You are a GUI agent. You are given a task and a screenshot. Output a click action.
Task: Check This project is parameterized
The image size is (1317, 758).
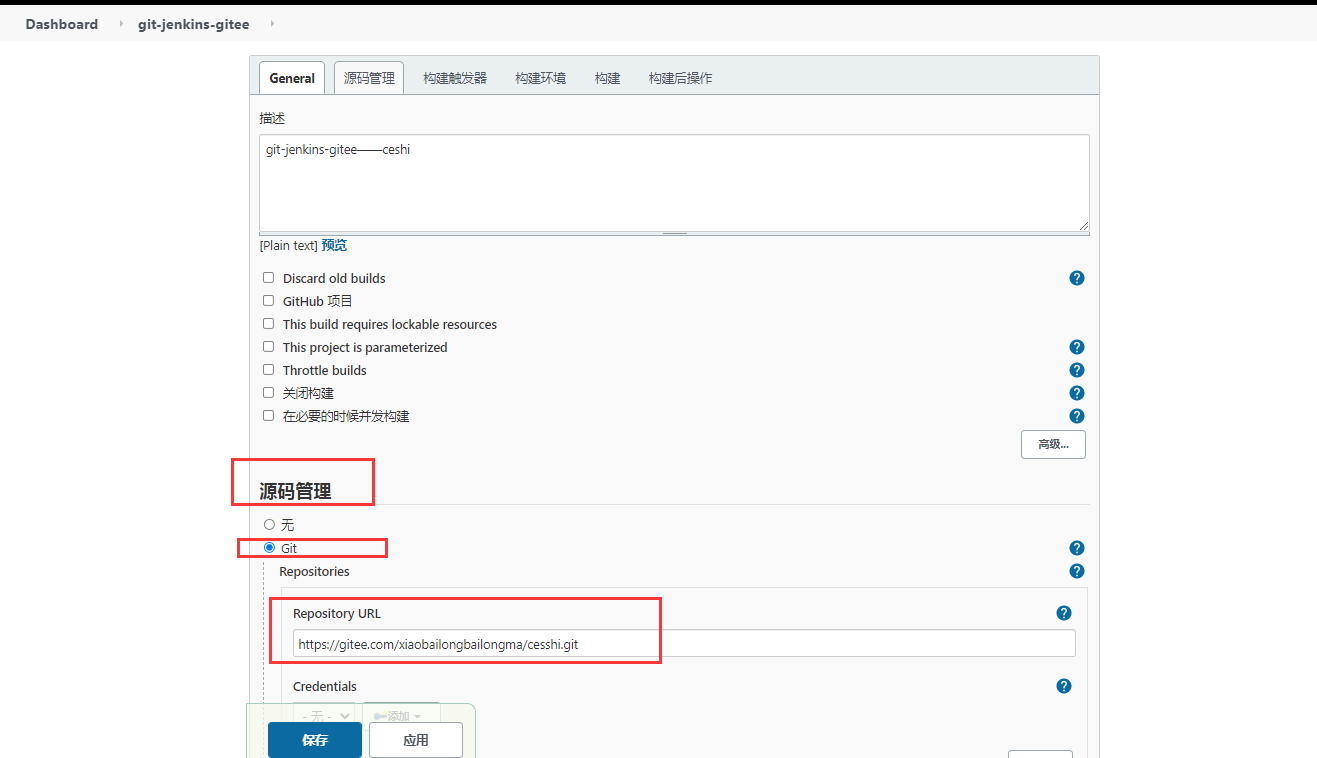point(268,347)
